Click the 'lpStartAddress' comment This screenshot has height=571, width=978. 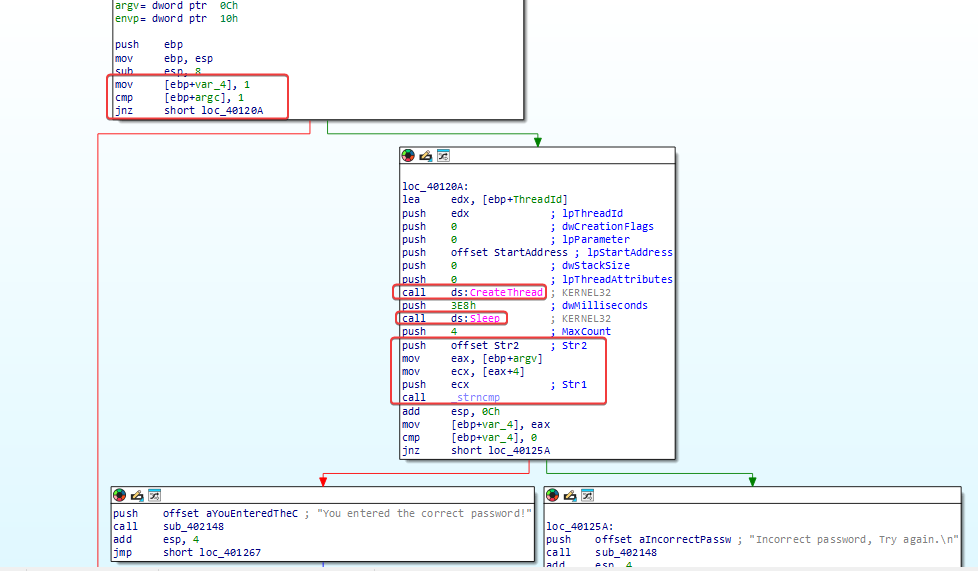(x=630, y=252)
